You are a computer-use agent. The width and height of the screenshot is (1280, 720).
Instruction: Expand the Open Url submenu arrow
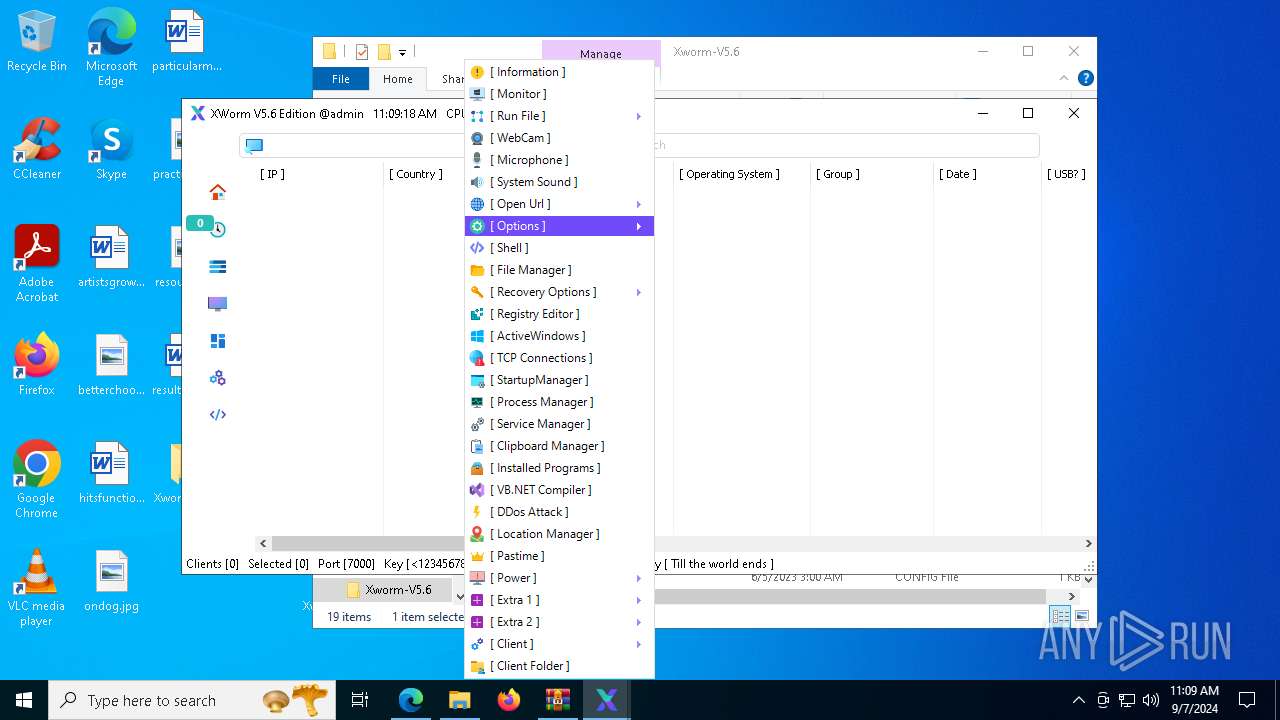638,204
